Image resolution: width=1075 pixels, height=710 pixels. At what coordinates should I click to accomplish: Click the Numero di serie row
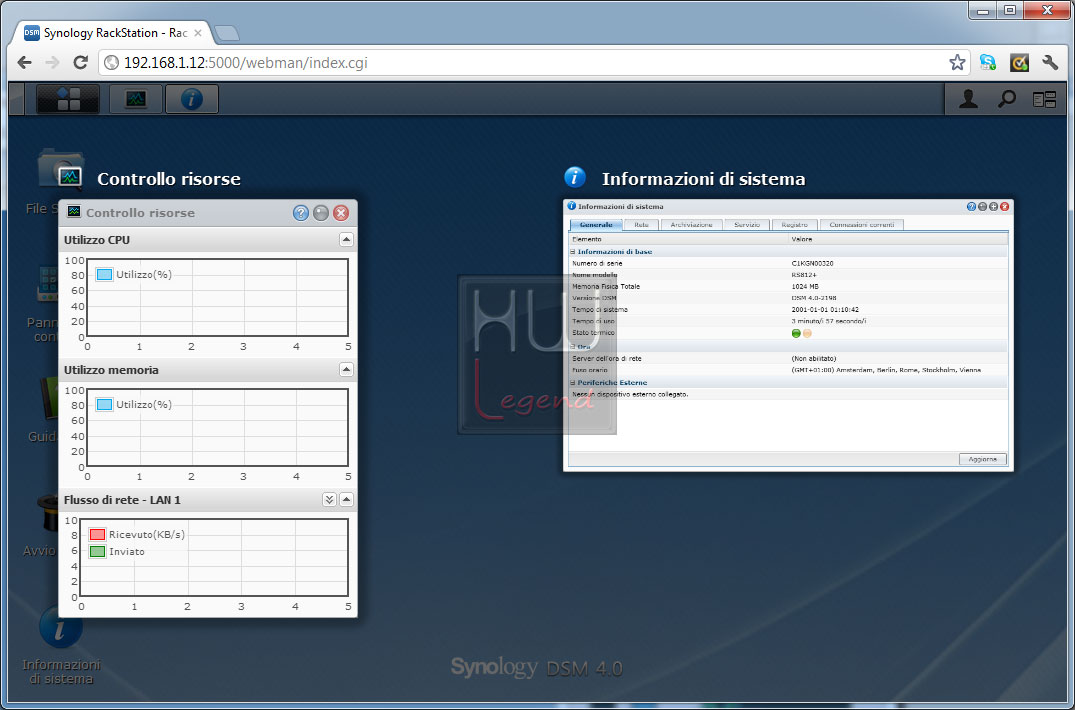tap(788, 263)
